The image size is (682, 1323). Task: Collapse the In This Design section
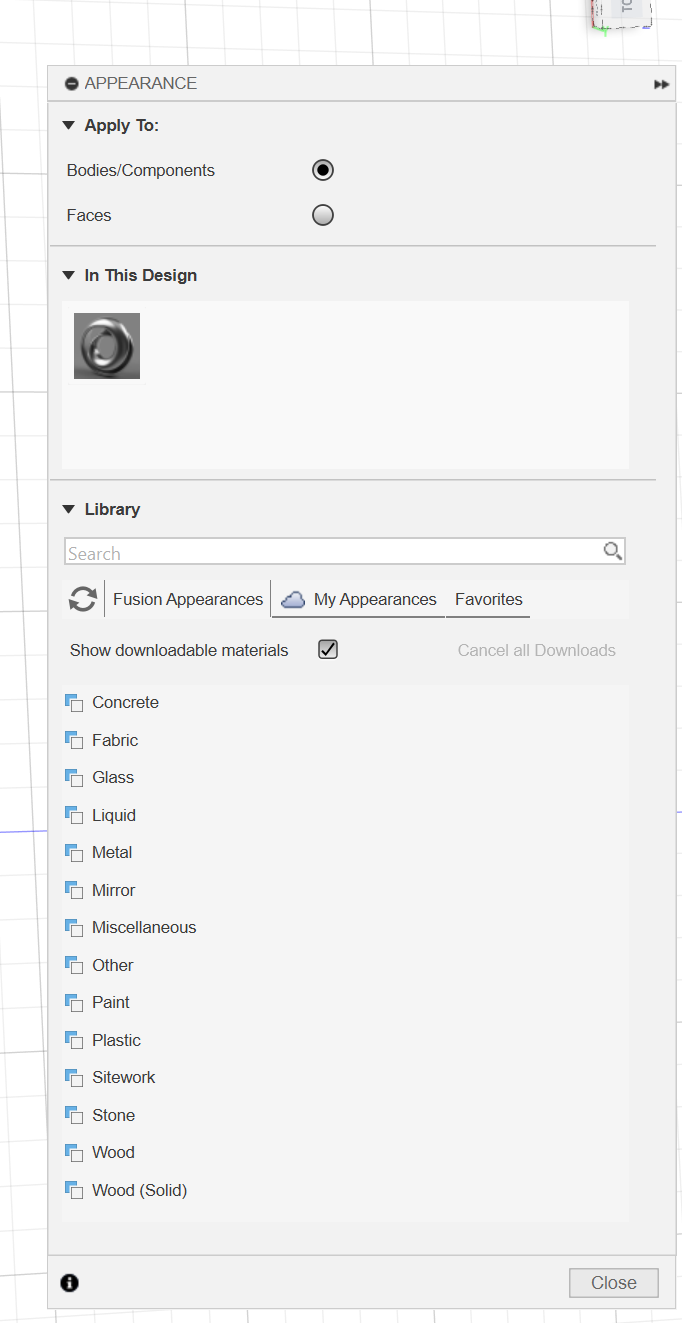(69, 276)
